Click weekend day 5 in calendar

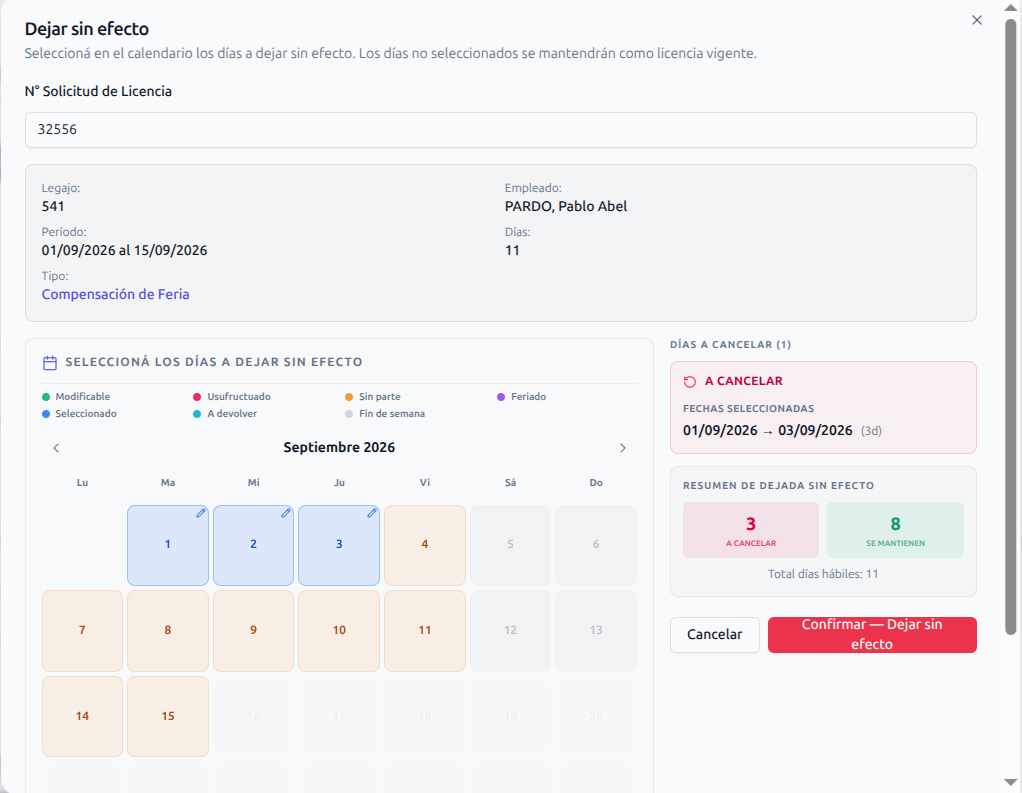(x=510, y=545)
